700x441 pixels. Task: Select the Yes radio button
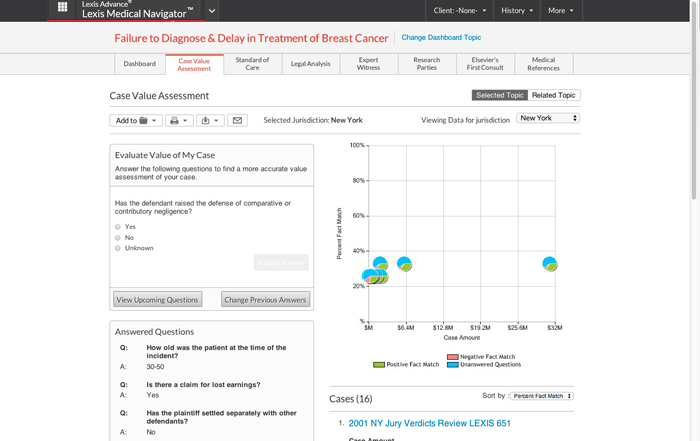[x=118, y=227]
